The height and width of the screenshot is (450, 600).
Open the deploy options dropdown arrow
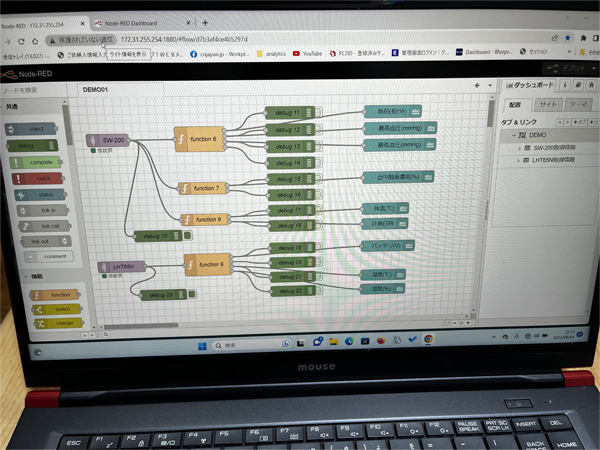click(593, 68)
